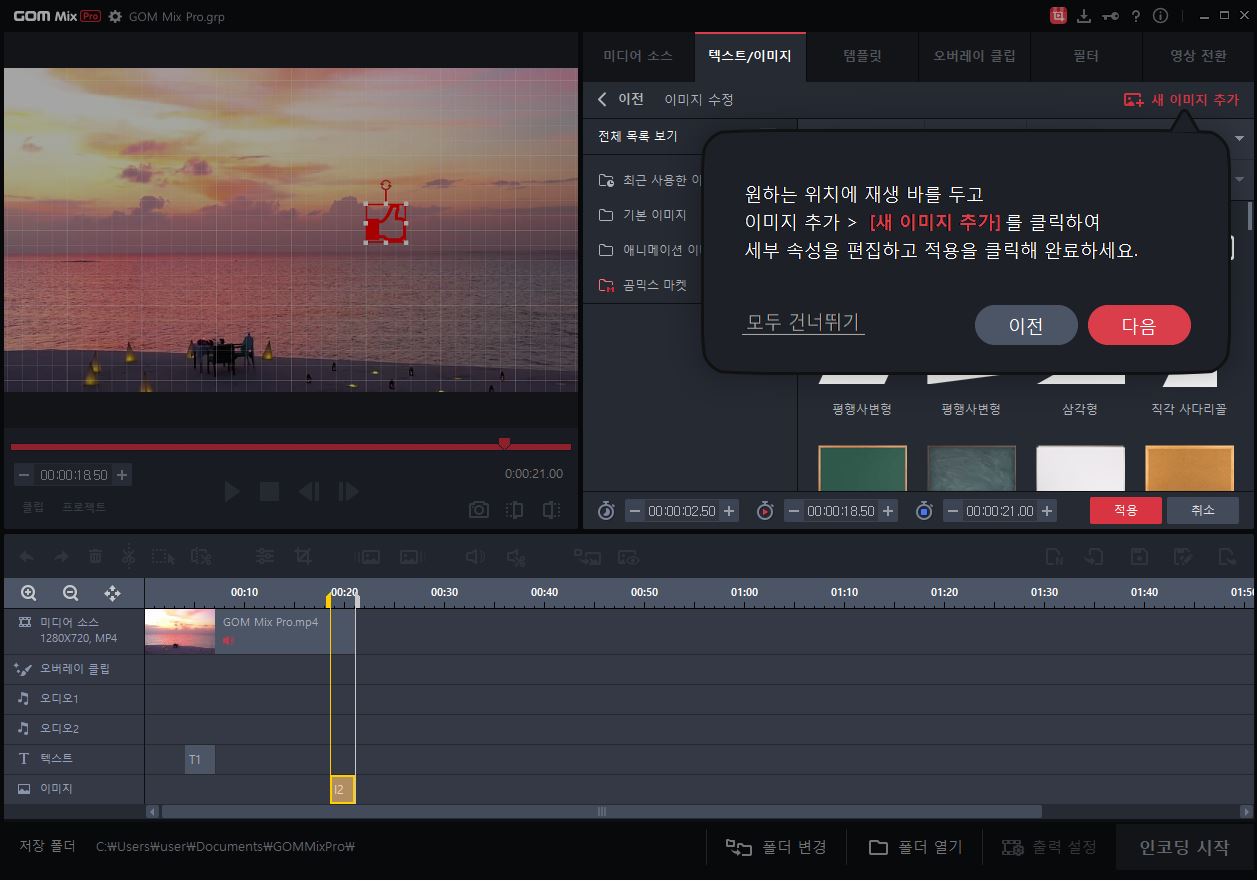Stop the preview playback
Image resolution: width=1257 pixels, height=881 pixels.
click(x=269, y=491)
